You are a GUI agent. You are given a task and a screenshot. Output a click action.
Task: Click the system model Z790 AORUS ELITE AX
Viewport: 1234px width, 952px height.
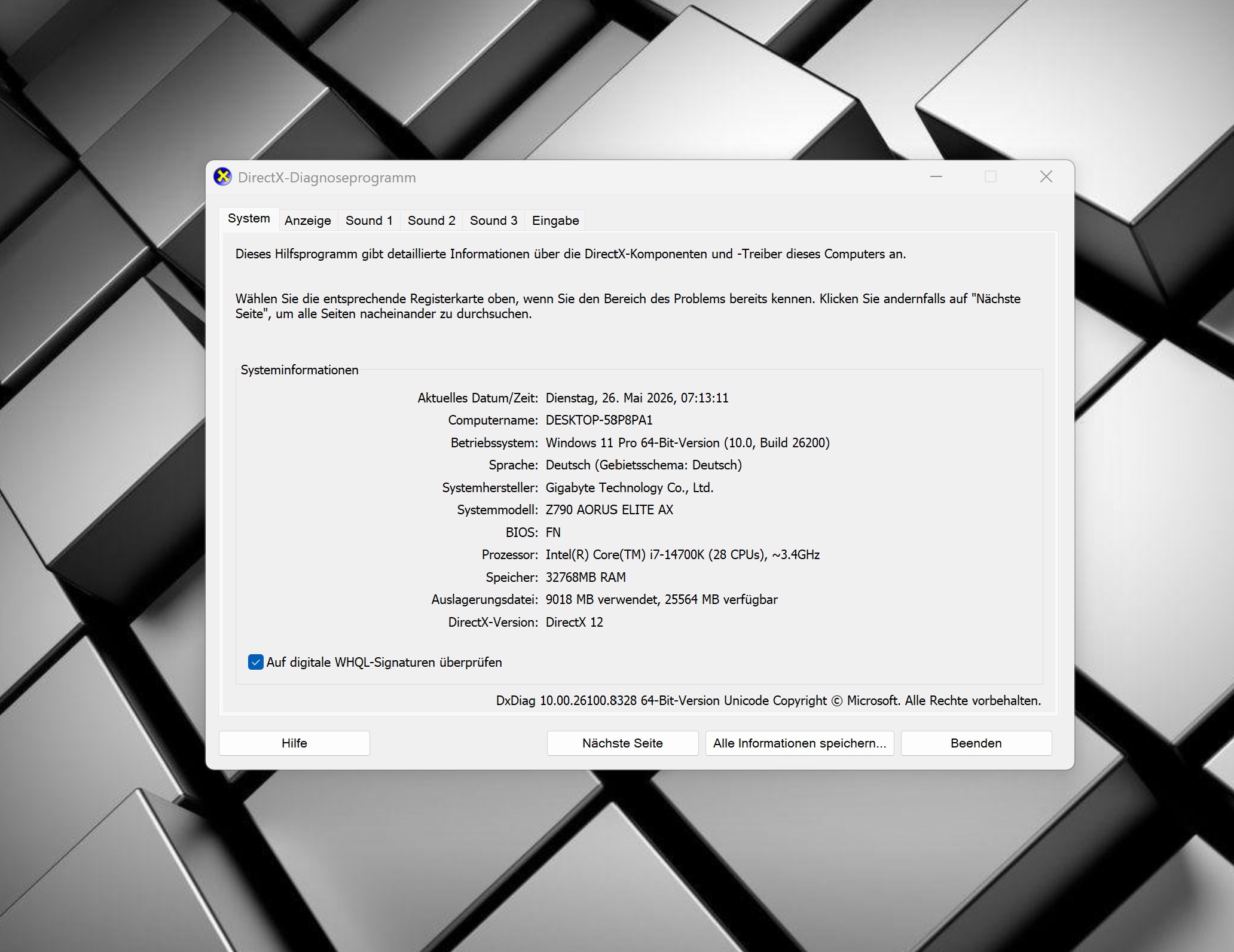[609, 510]
